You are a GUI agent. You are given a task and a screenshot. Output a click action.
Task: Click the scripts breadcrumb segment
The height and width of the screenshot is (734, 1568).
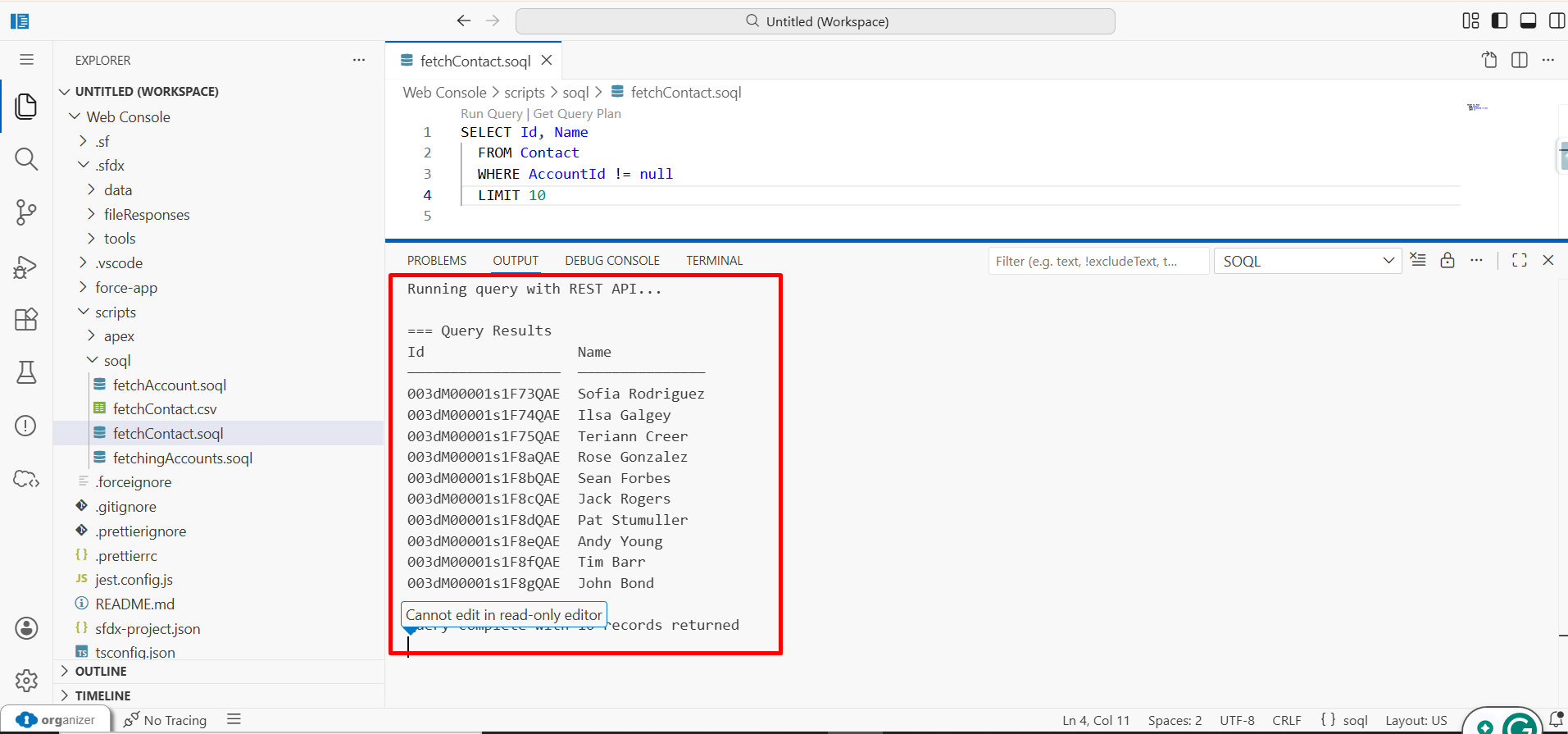525,92
